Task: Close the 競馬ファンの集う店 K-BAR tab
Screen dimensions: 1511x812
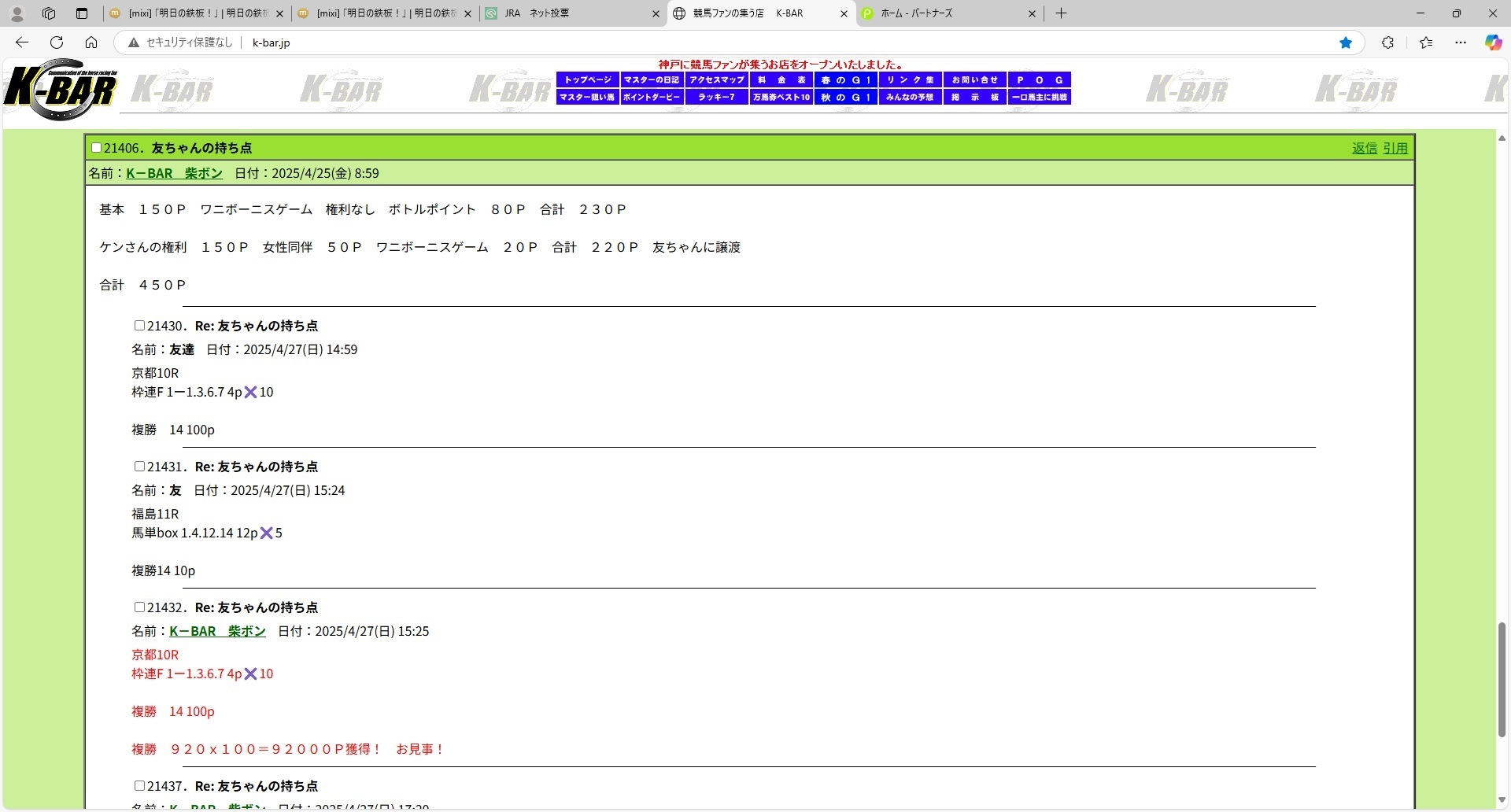Action: click(x=844, y=13)
